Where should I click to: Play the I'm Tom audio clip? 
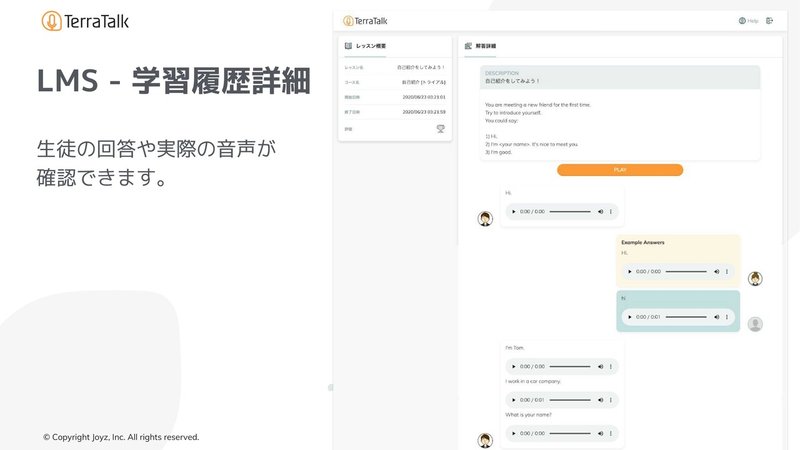tap(513, 366)
